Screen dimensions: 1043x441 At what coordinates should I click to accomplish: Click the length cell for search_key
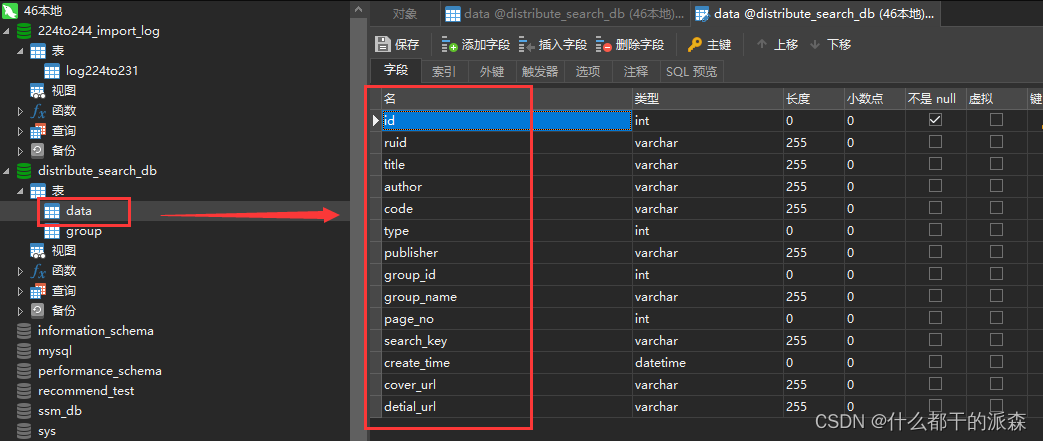[x=814, y=341]
